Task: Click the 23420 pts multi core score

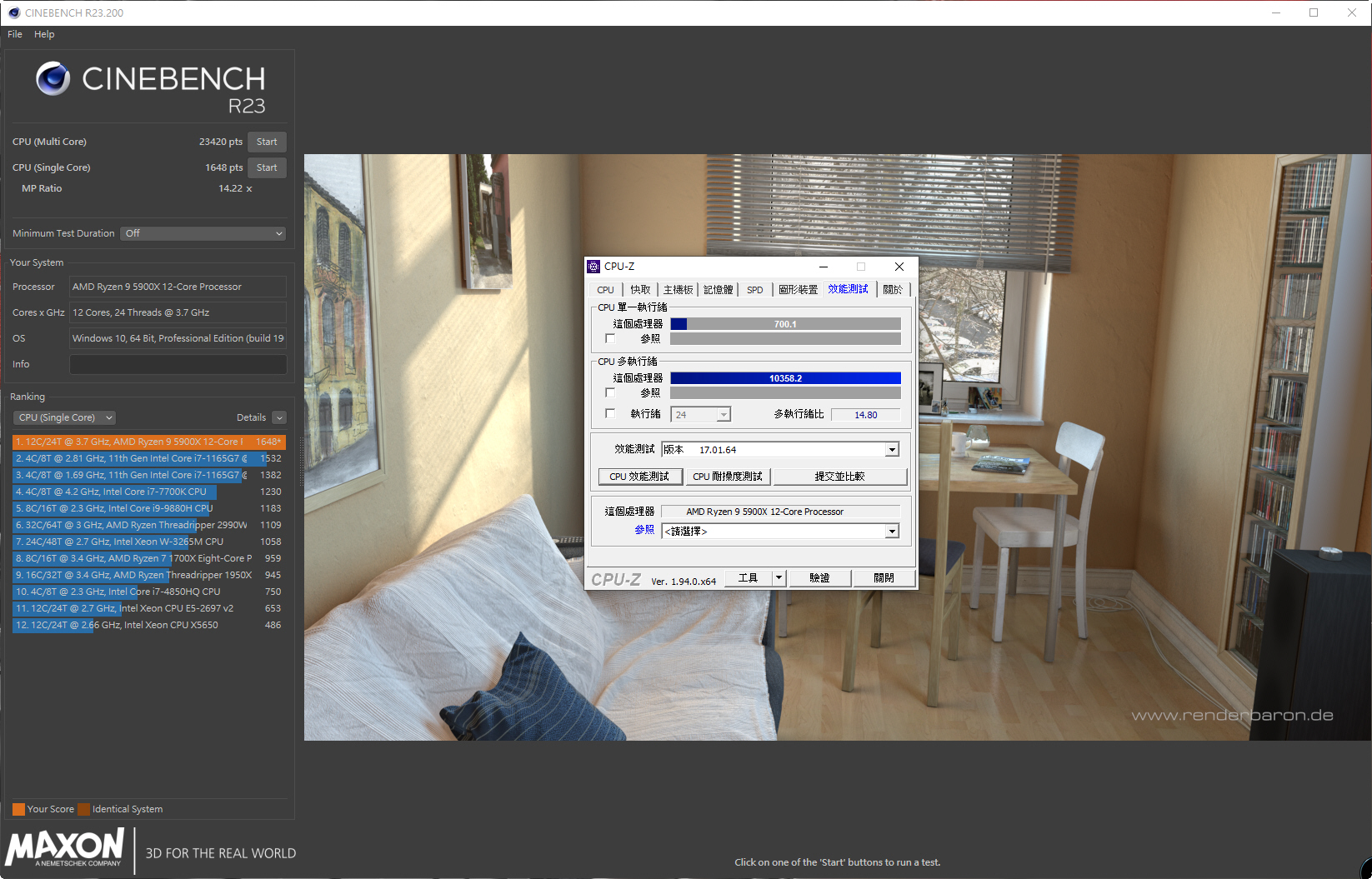Action: coord(221,142)
